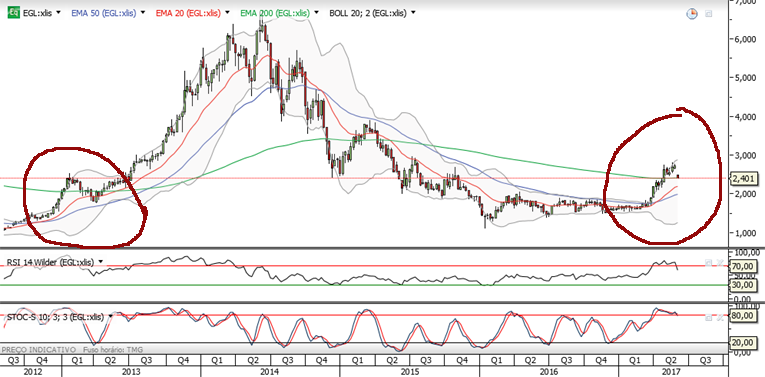765x377 pixels.
Task: Maximize the STOC-S indicator panel
Action: pyautogui.click(x=708, y=318)
